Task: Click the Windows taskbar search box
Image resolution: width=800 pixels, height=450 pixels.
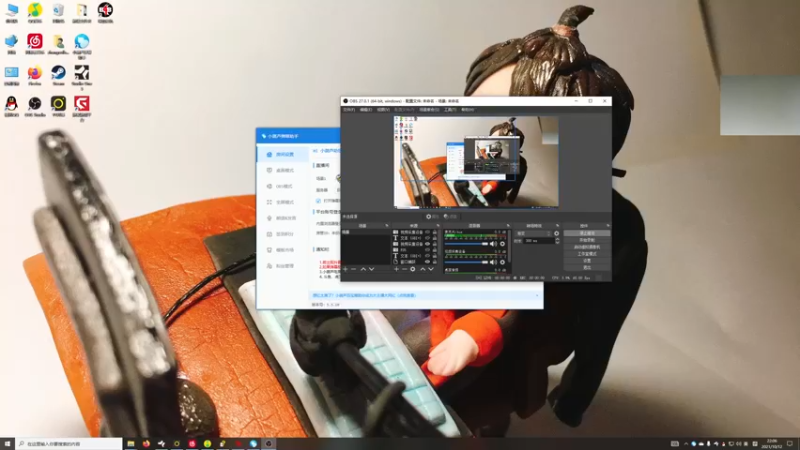Action: click(x=69, y=444)
